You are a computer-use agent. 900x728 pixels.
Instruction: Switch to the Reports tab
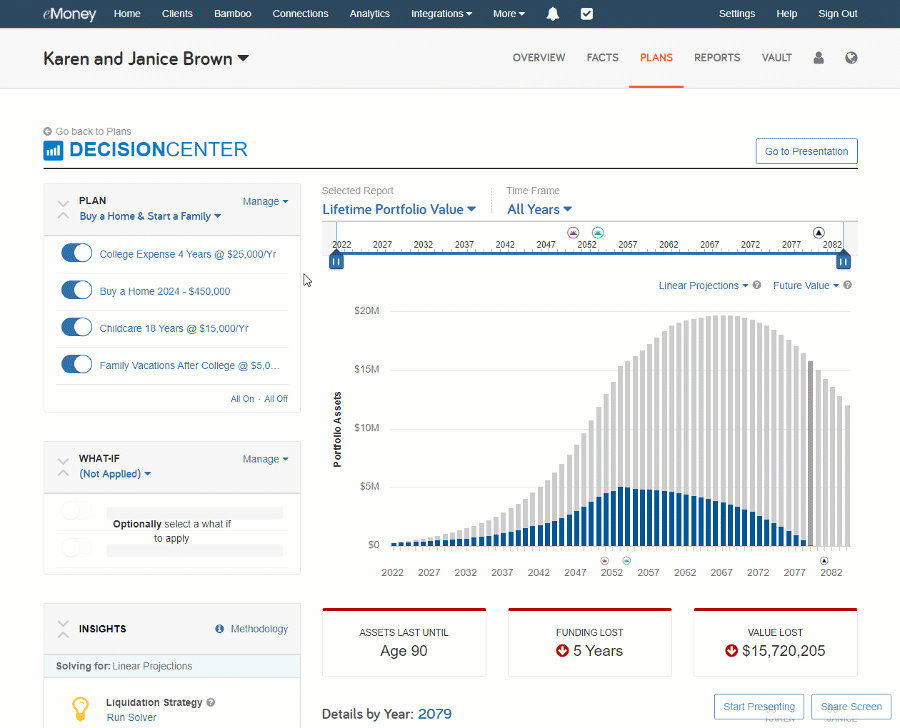tap(717, 57)
